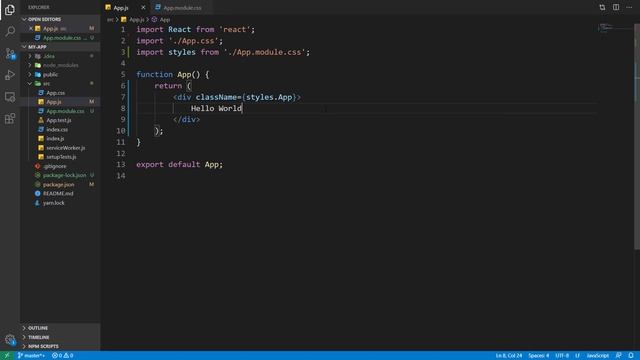
Task: Open the Extensions view icon
Action: pos(10,119)
